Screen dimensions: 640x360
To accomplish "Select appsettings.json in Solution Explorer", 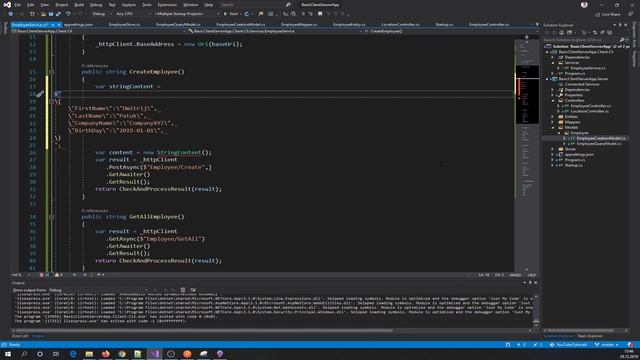I will coord(579,154).
